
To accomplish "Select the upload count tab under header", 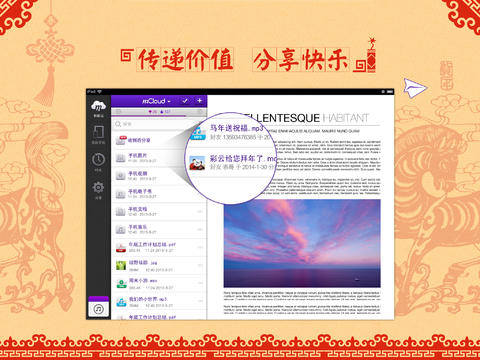I will 165,112.
